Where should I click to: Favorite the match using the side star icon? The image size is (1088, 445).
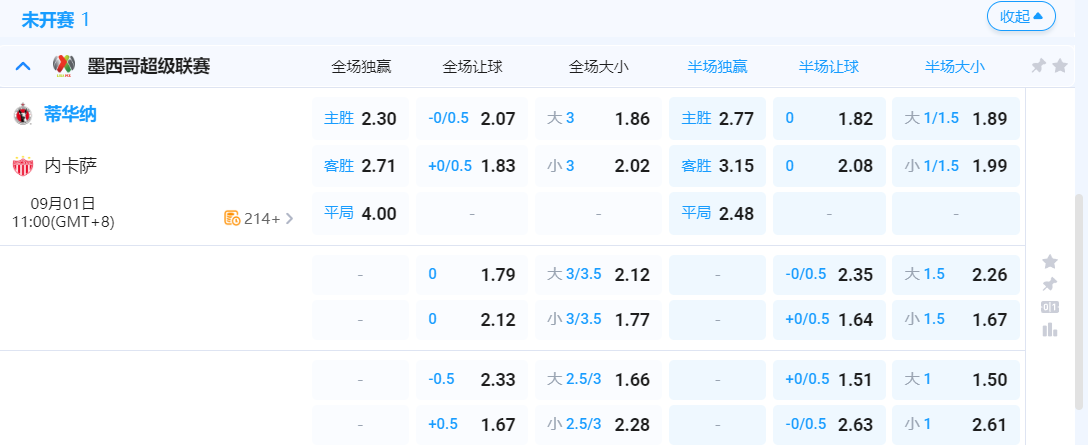tap(1050, 262)
